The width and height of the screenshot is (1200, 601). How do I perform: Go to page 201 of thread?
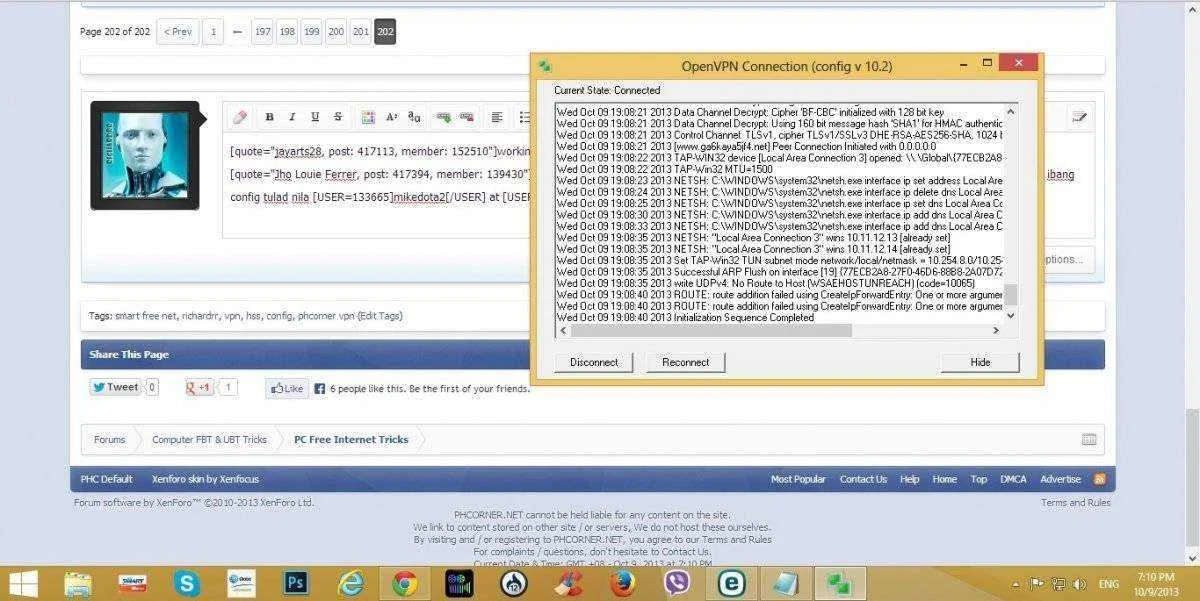pos(361,32)
